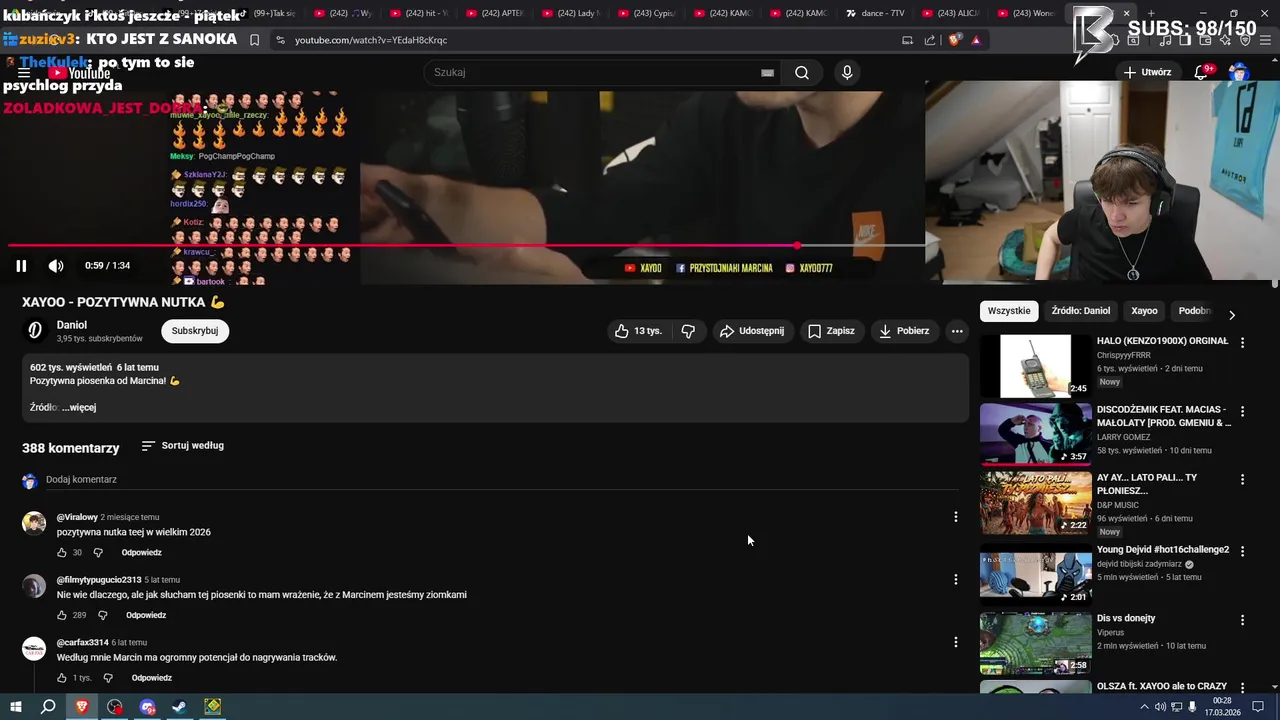Open Windows taskbar search
1280x720 pixels.
[x=48, y=707]
